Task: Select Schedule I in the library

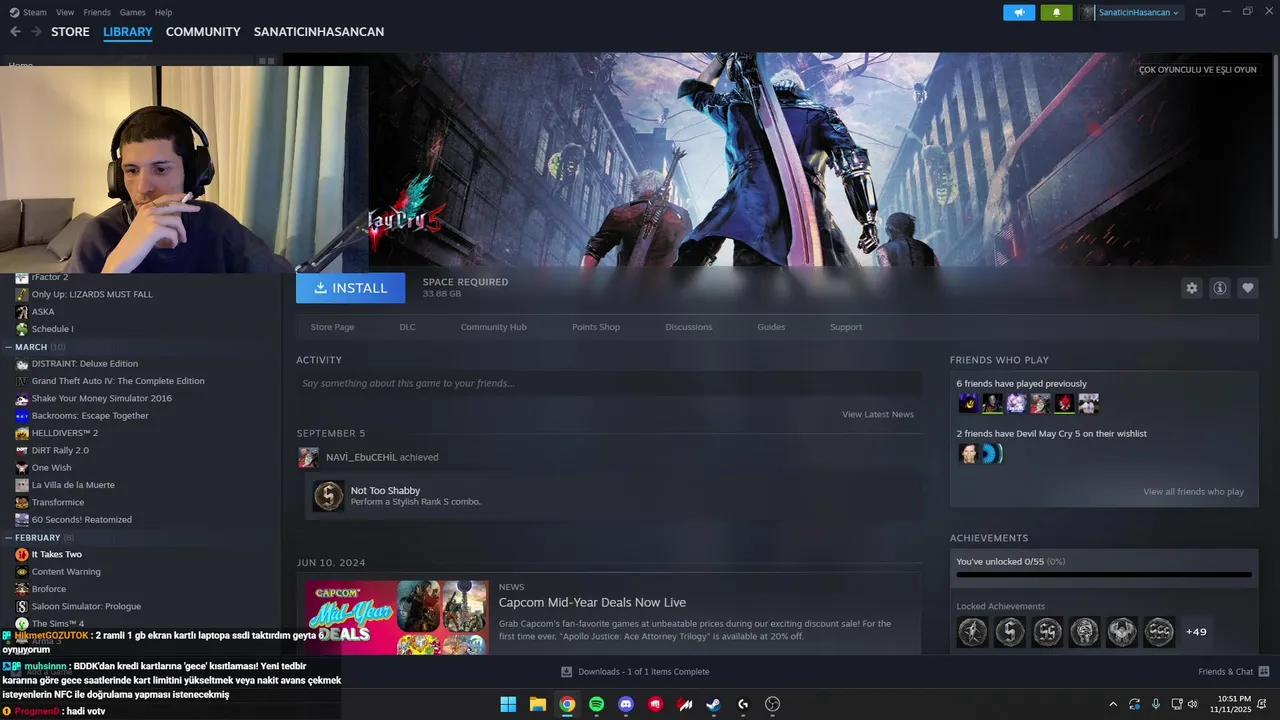Action: coord(52,329)
